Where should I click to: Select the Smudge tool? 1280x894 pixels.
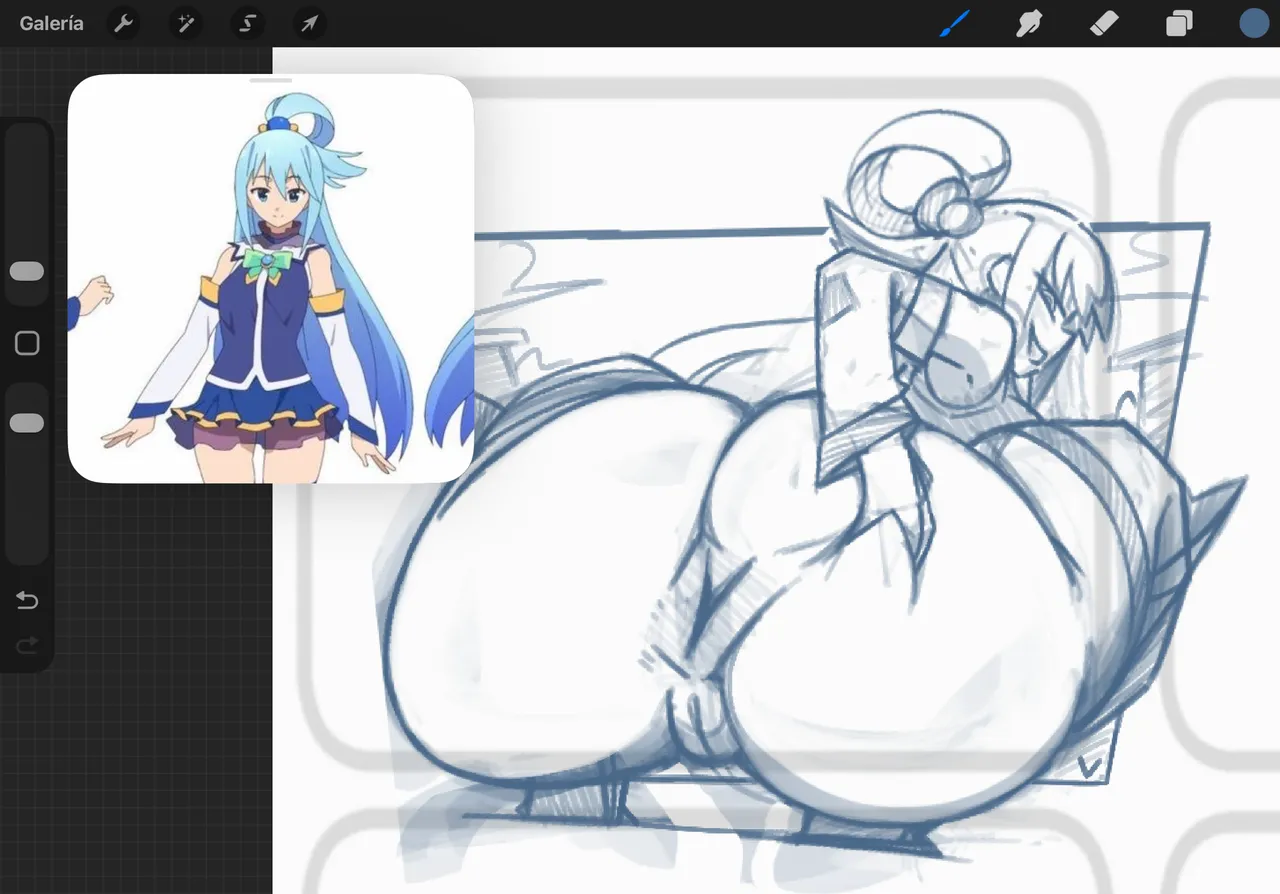(x=1029, y=23)
